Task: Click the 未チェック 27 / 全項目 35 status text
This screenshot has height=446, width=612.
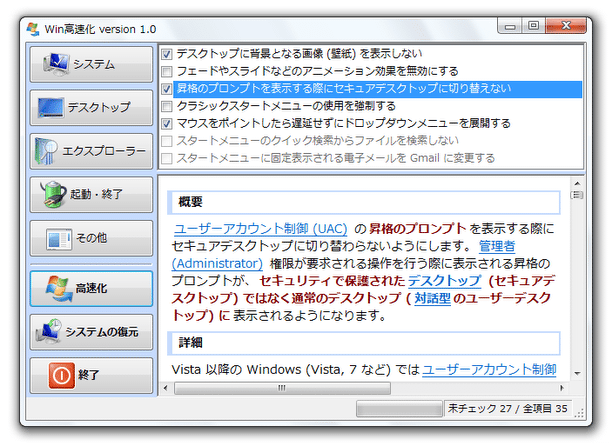Action: (507, 409)
